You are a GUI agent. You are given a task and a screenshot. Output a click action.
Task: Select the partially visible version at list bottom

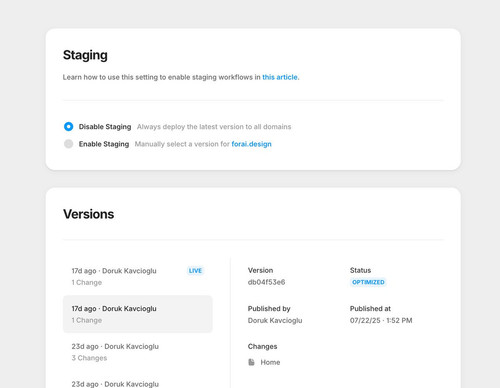(138, 382)
